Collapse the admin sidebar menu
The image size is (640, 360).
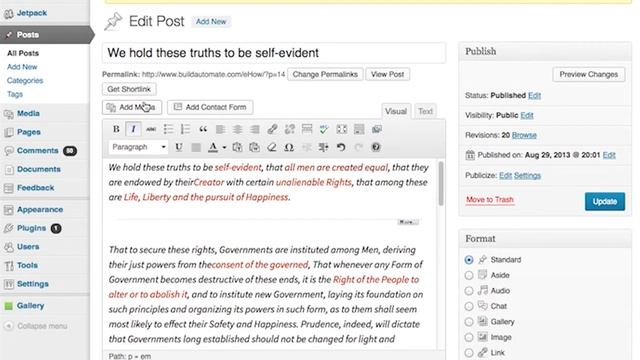[x=36, y=326]
